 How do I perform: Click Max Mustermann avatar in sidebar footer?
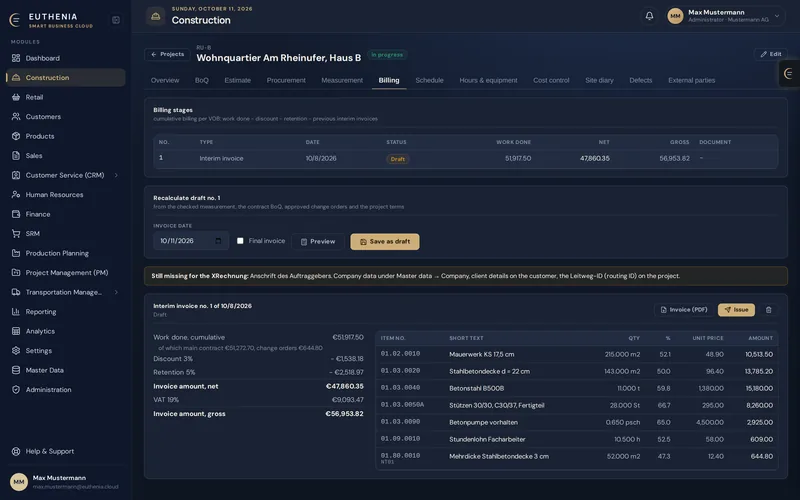[19, 482]
